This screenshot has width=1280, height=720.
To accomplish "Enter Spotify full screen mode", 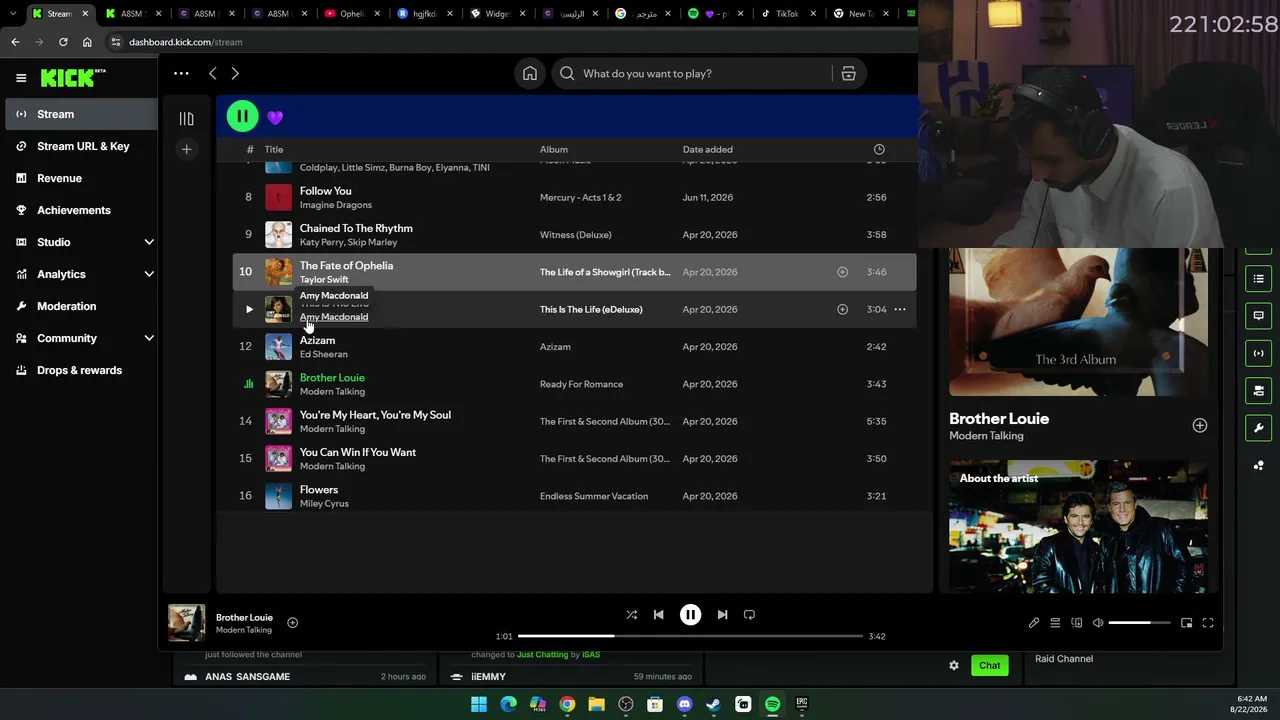I will [x=1208, y=623].
